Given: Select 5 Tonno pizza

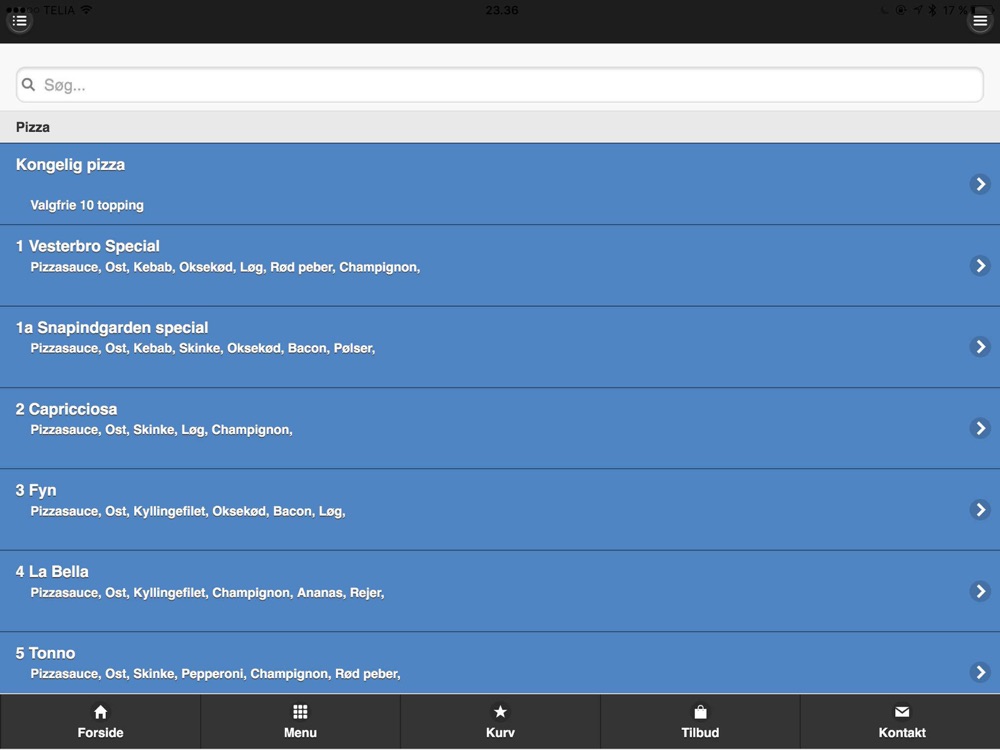Looking at the screenshot, I should [500, 663].
